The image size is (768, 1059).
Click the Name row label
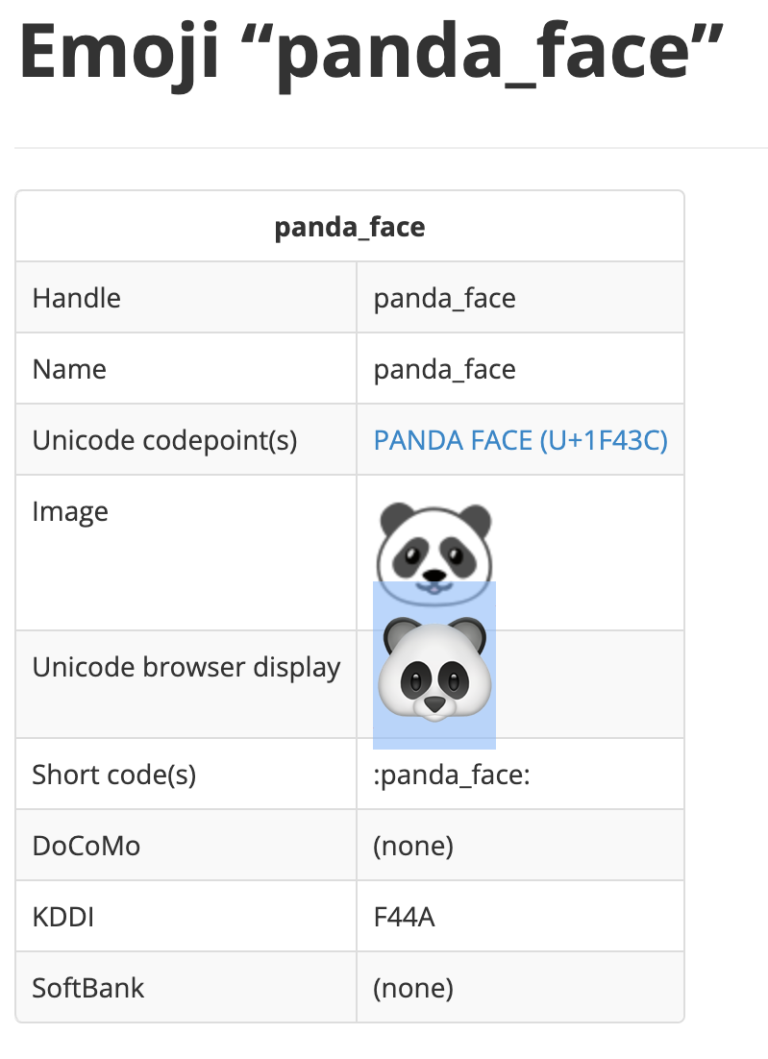click(x=69, y=369)
